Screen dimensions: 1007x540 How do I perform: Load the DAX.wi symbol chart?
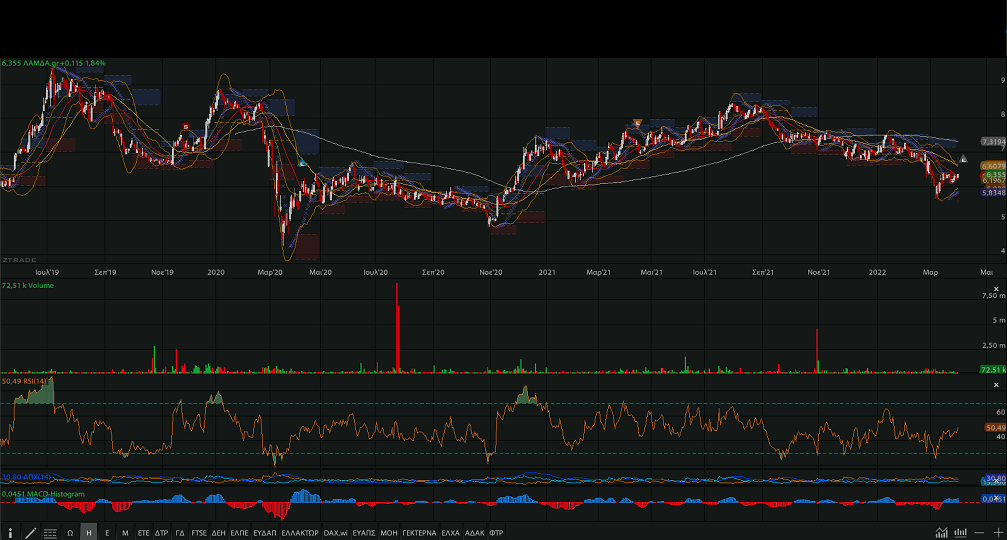click(x=335, y=532)
